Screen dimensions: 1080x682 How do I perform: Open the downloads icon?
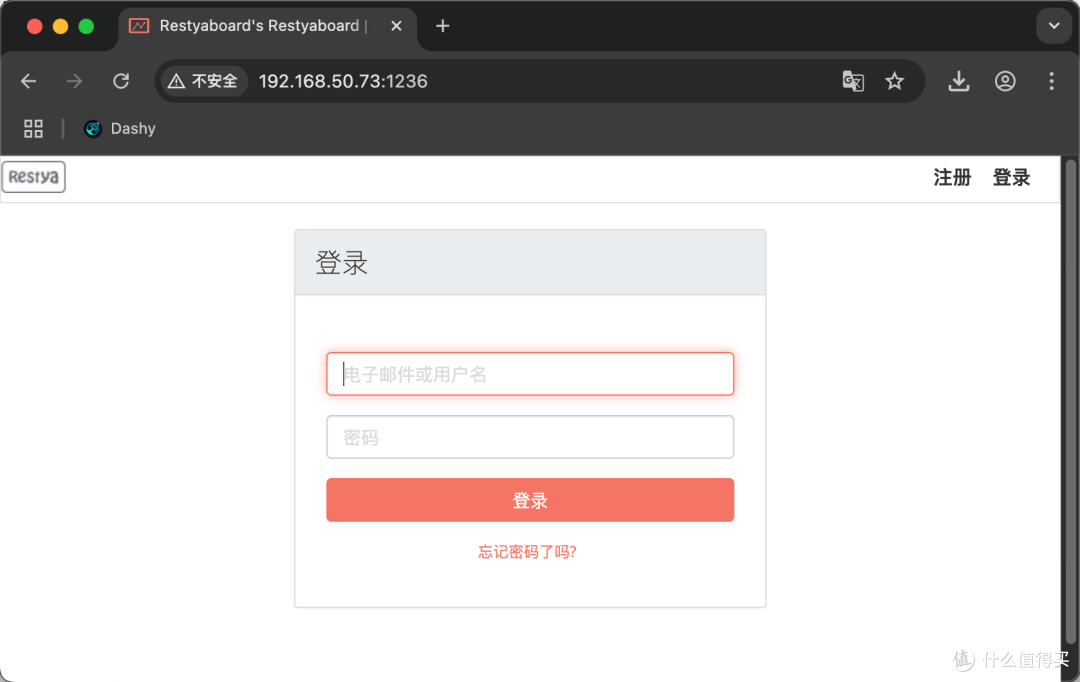959,81
